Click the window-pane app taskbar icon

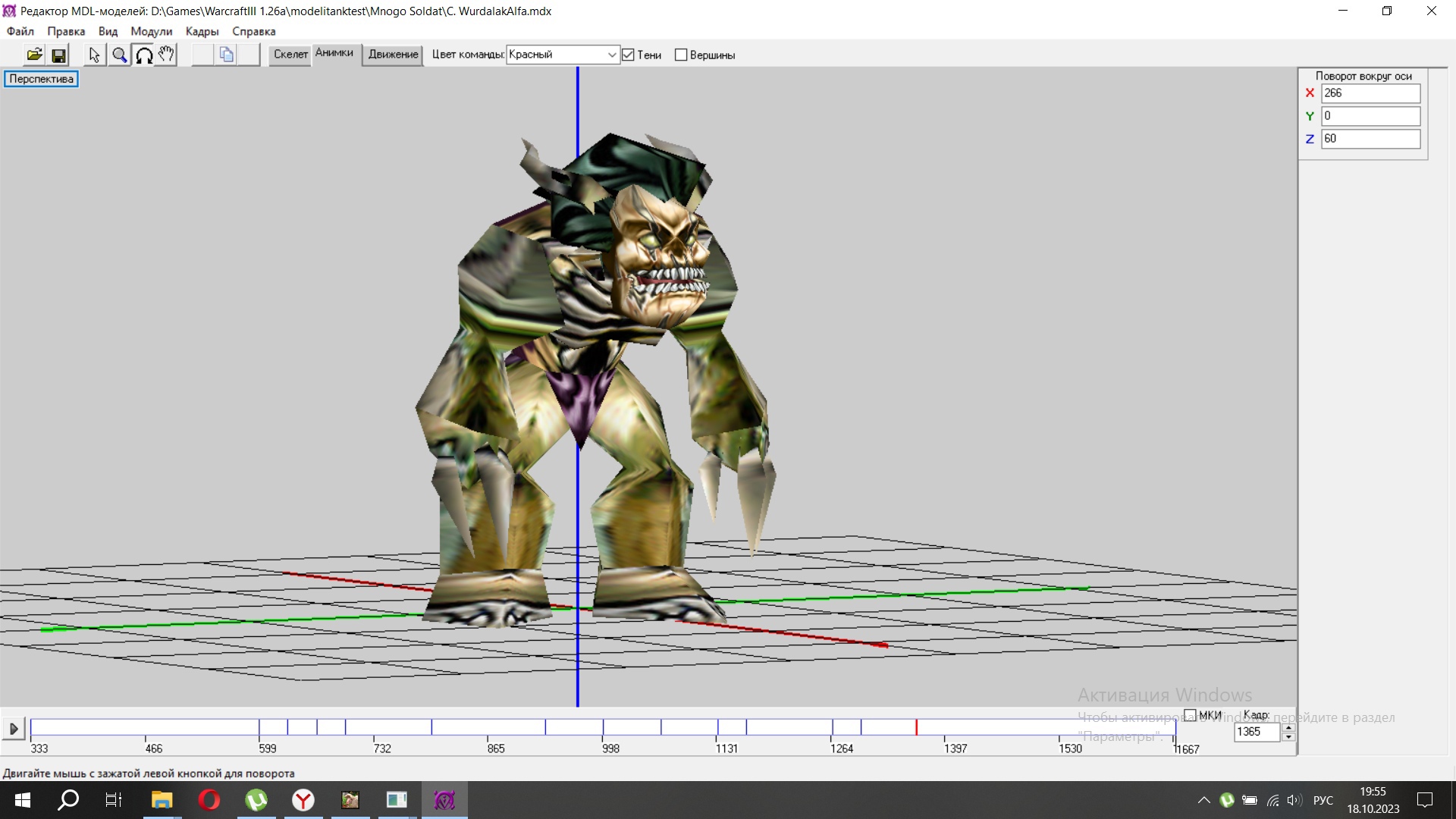click(x=397, y=800)
